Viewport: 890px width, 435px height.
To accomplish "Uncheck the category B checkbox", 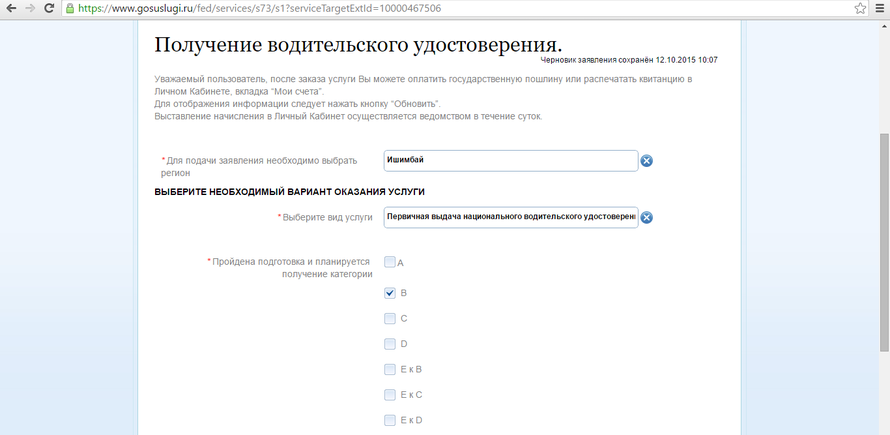I will (390, 294).
